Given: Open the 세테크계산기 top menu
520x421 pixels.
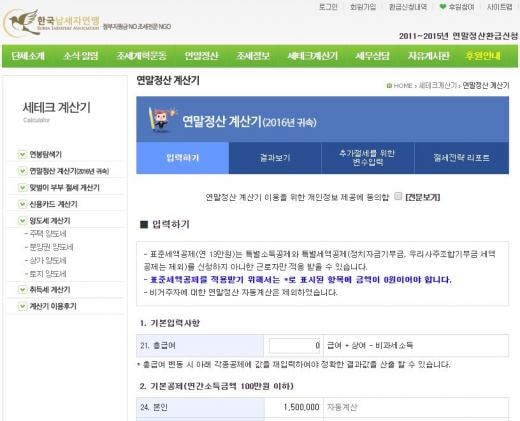Looking at the screenshot, I should [x=313, y=56].
